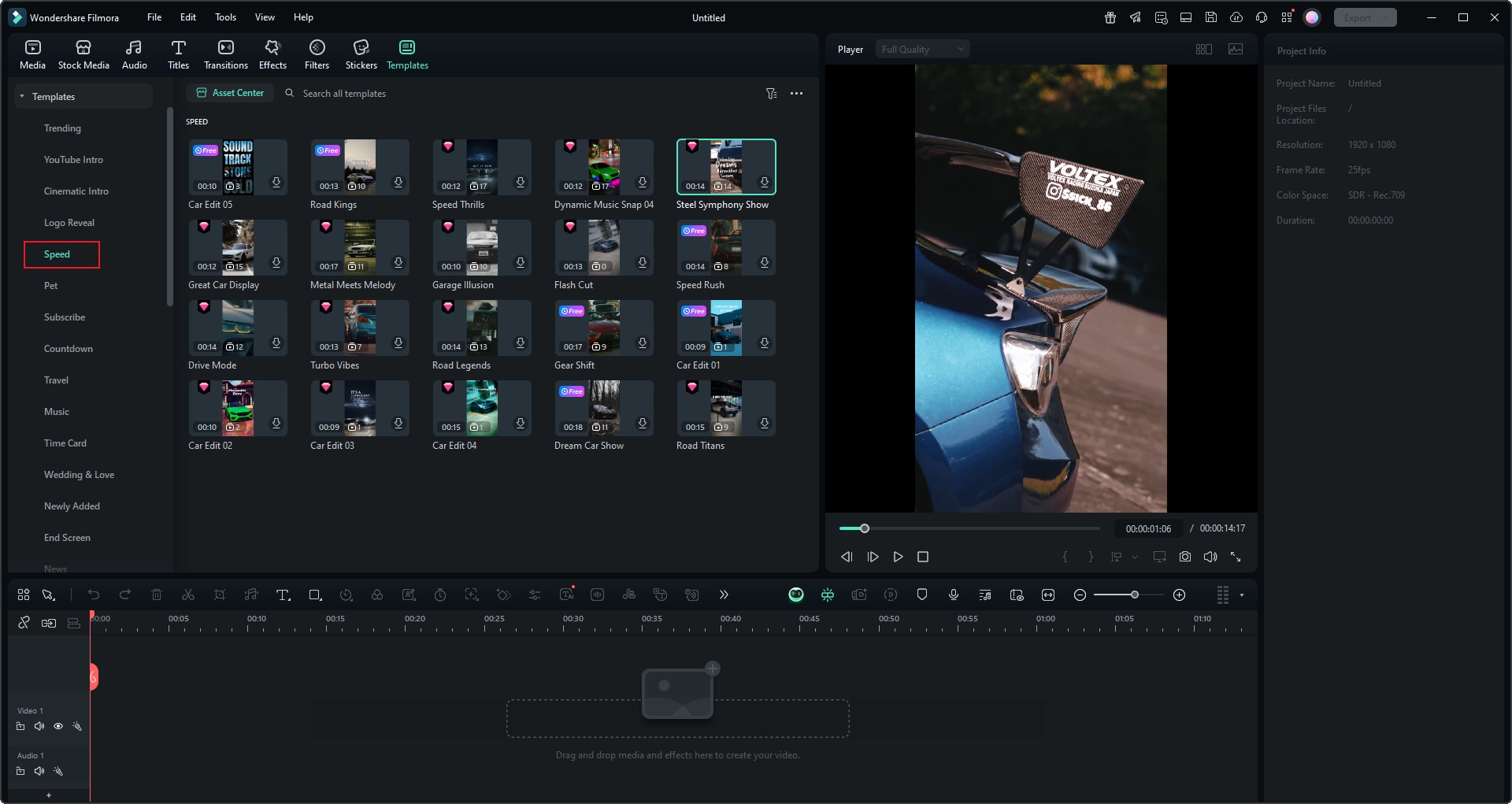Download the Road Kings template
The height and width of the screenshot is (804, 1512).
click(398, 183)
